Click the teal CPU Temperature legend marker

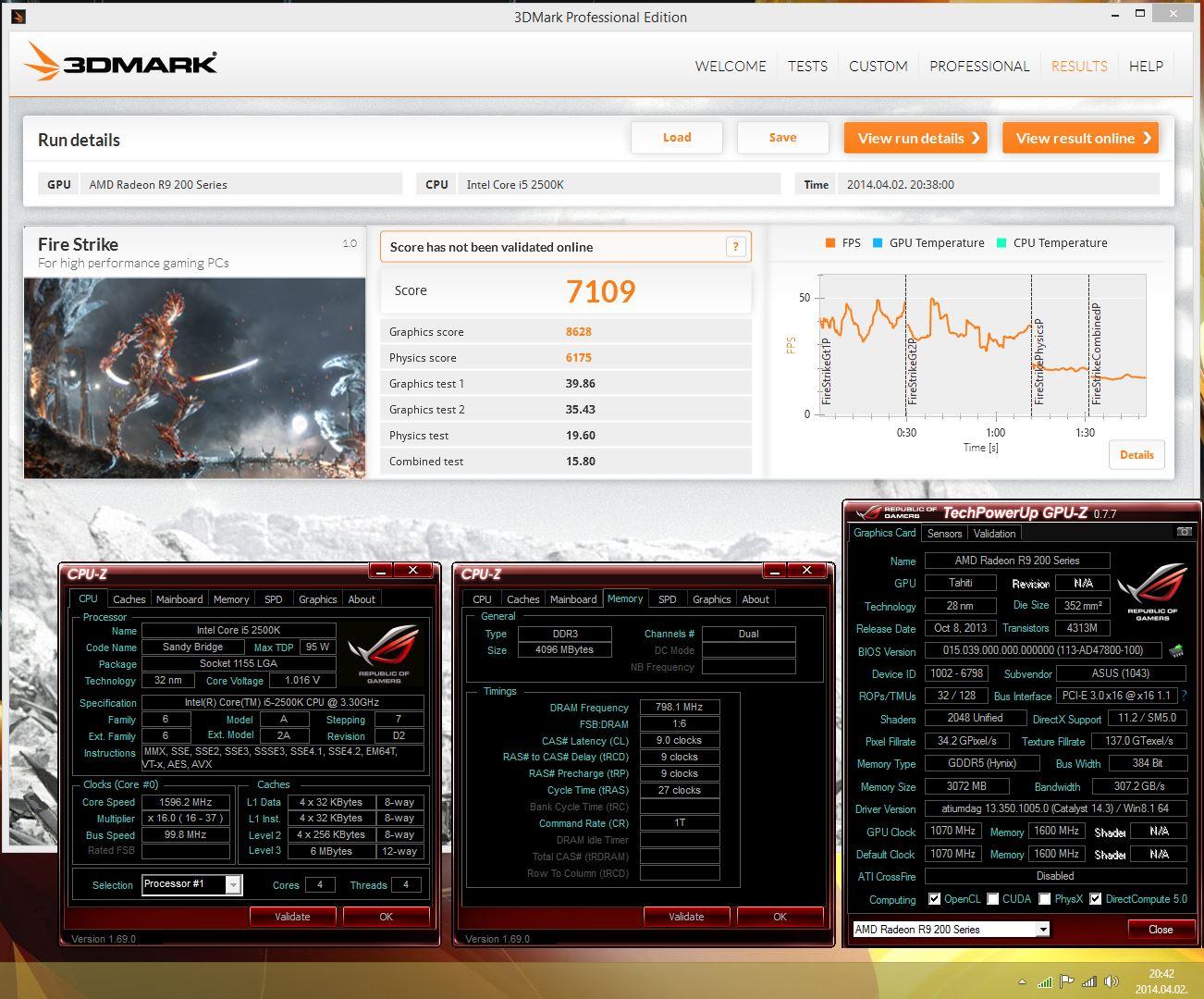[1001, 243]
